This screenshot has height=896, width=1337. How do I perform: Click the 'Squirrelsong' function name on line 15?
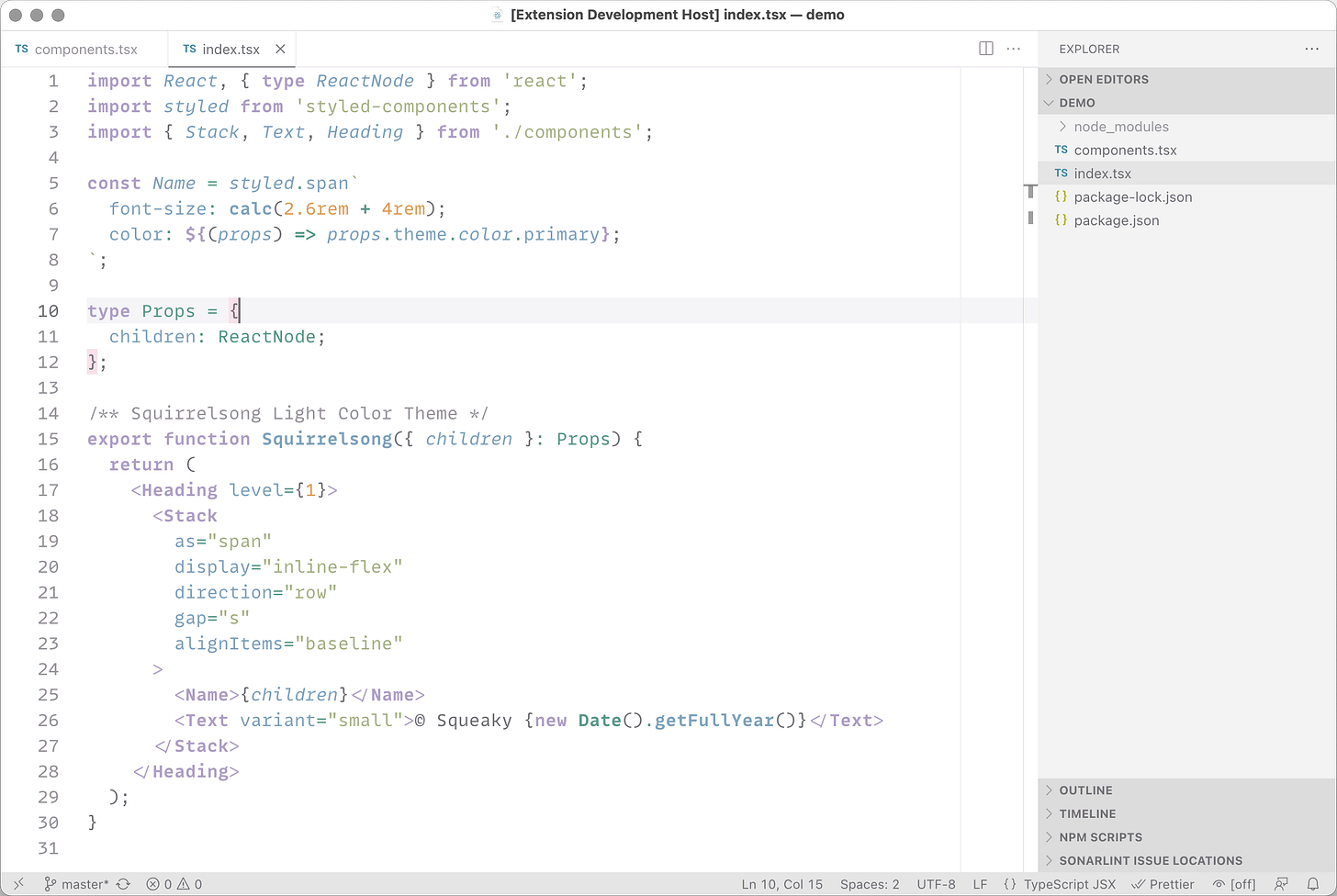click(x=327, y=439)
